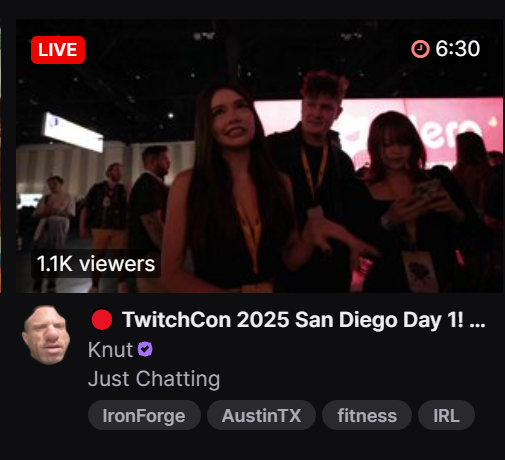Viewport: 505px width, 460px height.
Task: Select the IronForge tag
Action: point(144,415)
